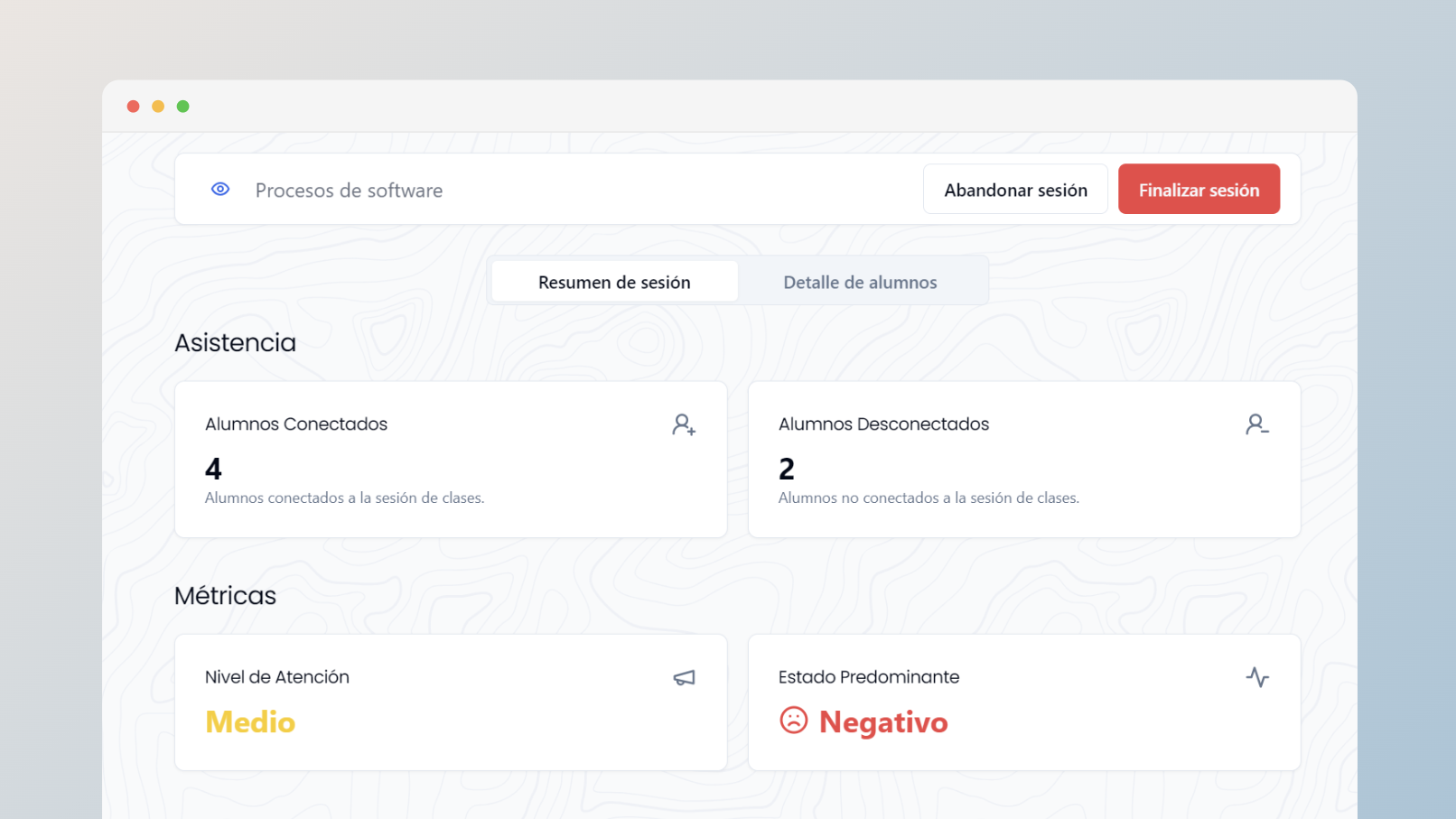Click the add-user icon on Alumnos Conectados card

tap(684, 424)
